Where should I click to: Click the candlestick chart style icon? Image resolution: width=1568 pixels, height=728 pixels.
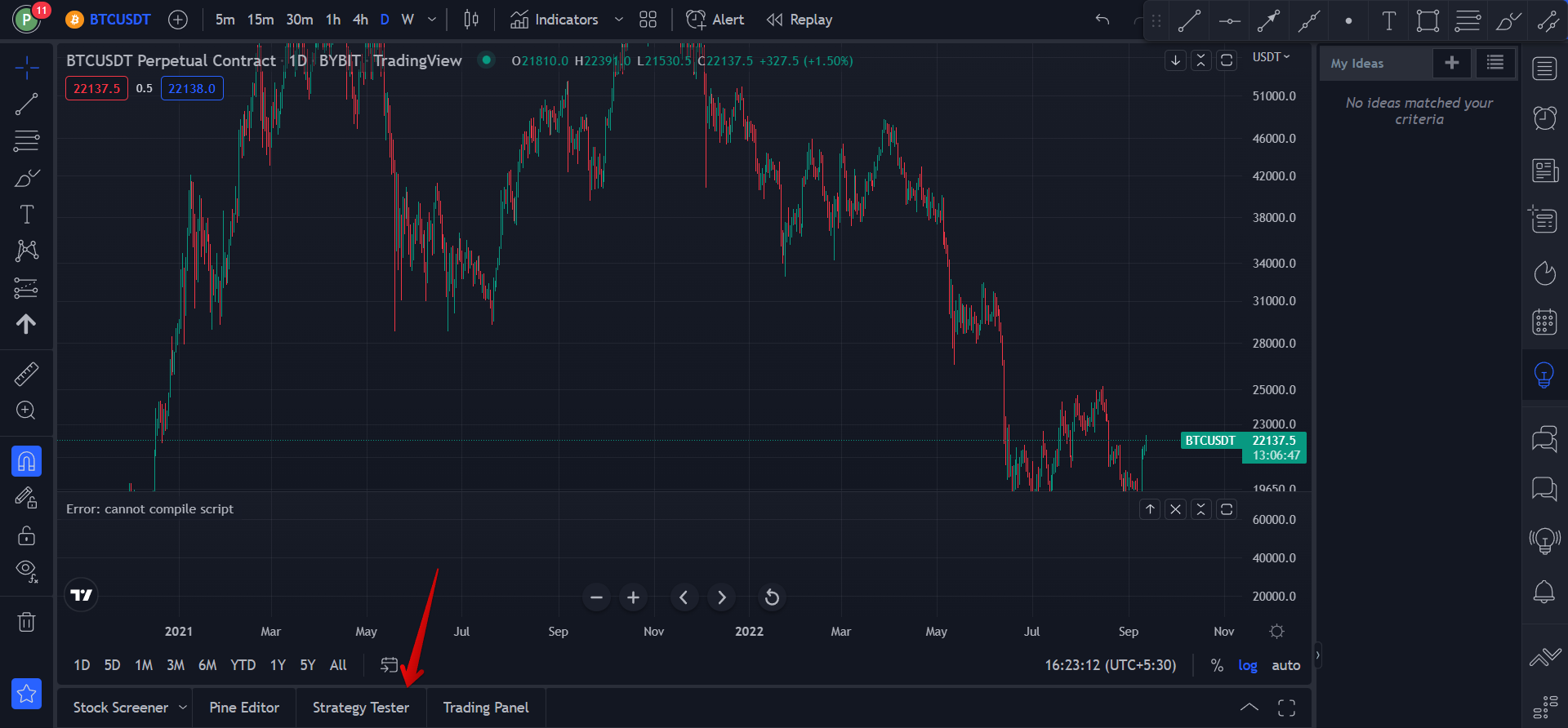(471, 20)
